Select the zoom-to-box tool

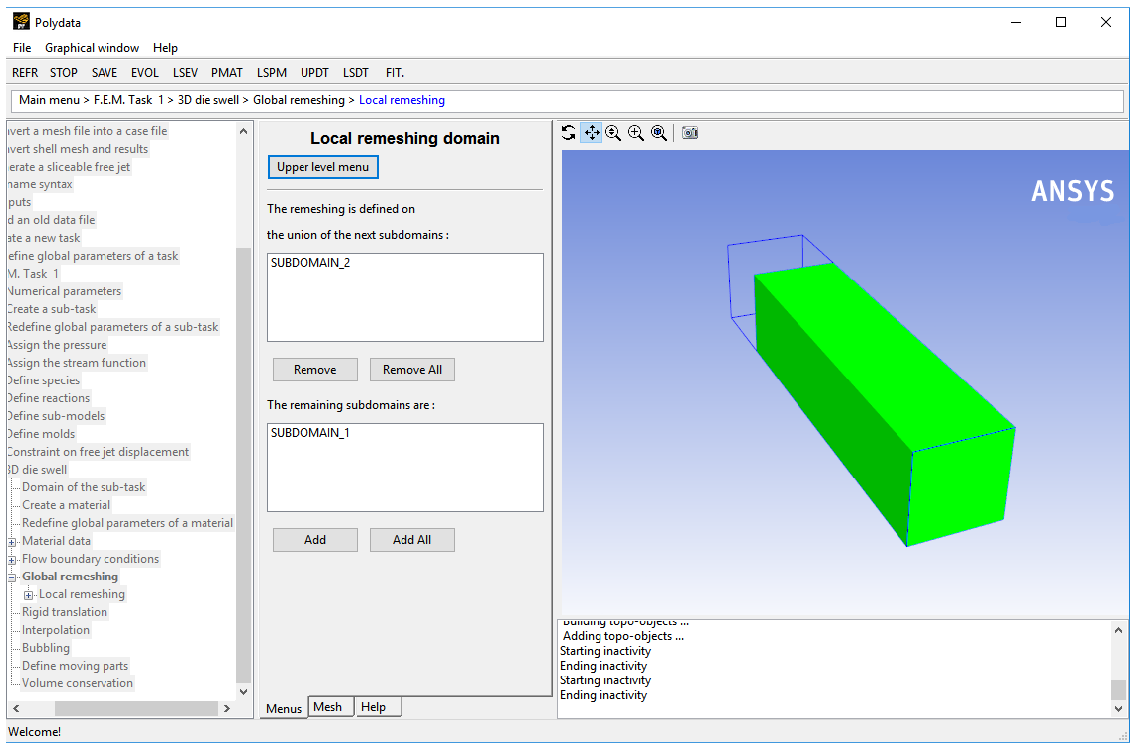tap(658, 132)
